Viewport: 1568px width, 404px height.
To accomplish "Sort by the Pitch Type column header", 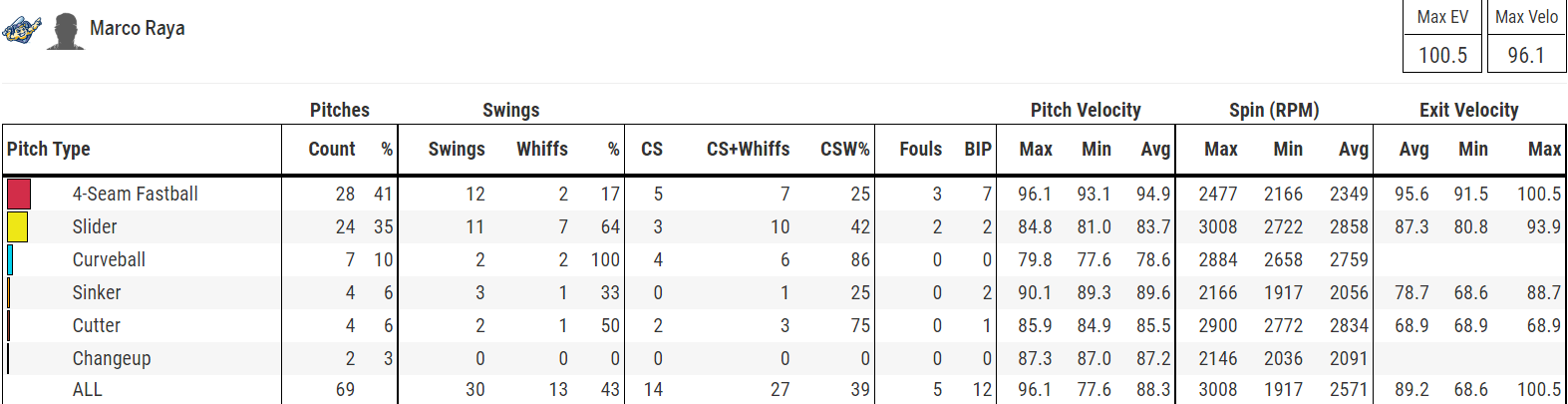I will point(49,149).
